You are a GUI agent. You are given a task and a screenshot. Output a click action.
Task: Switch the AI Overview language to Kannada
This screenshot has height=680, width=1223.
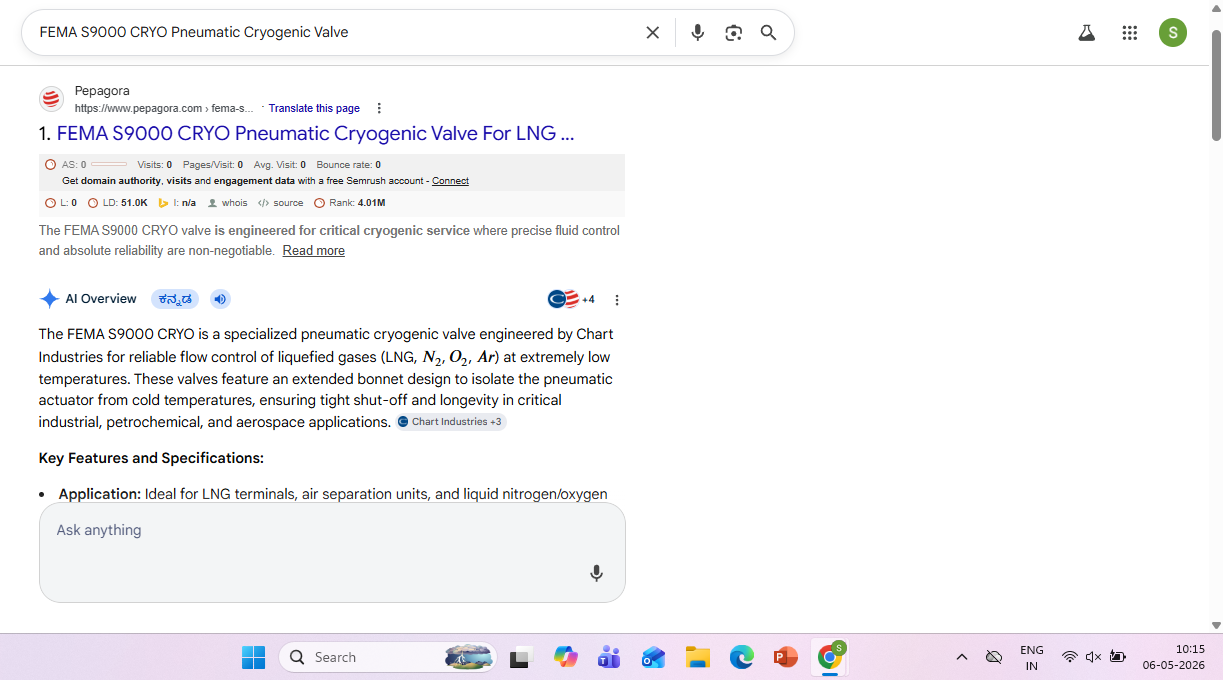(175, 299)
